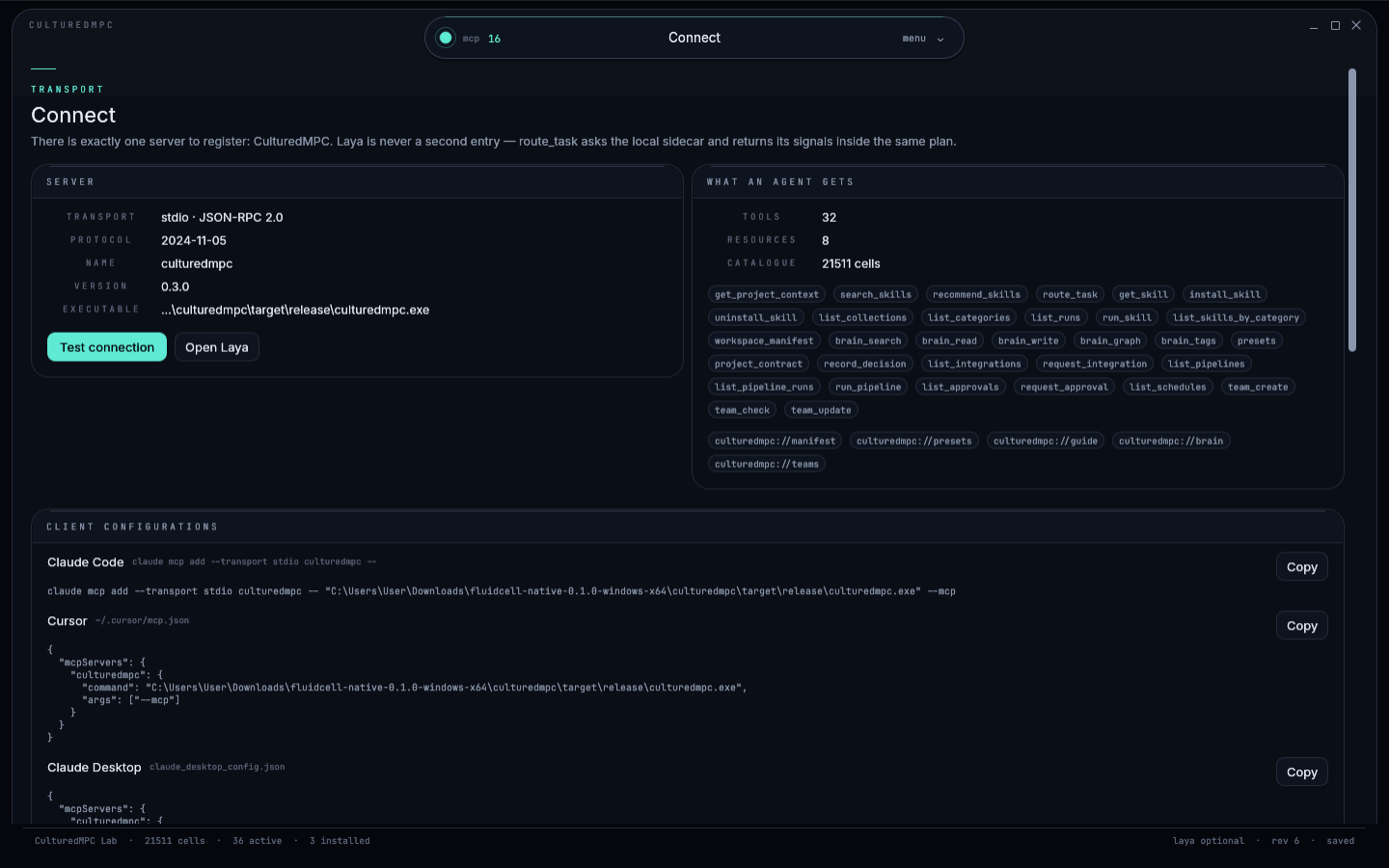Select the list_skills_by_category chip
1389x868 pixels.
[1237, 317]
